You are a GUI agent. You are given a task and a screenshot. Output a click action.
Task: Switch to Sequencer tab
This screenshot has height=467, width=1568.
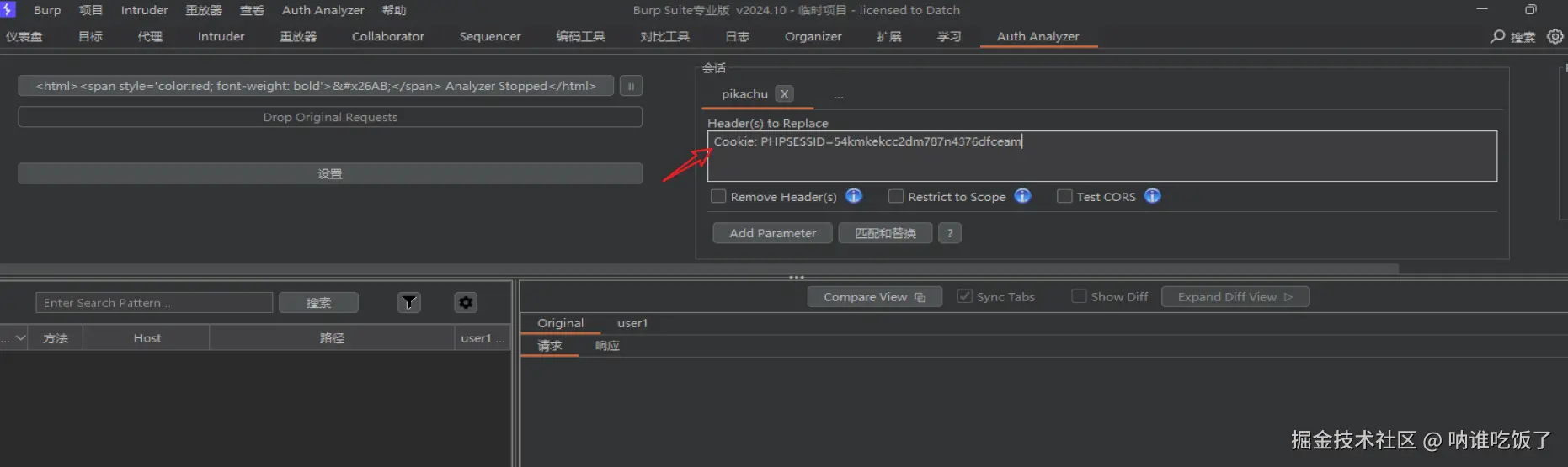coord(490,36)
